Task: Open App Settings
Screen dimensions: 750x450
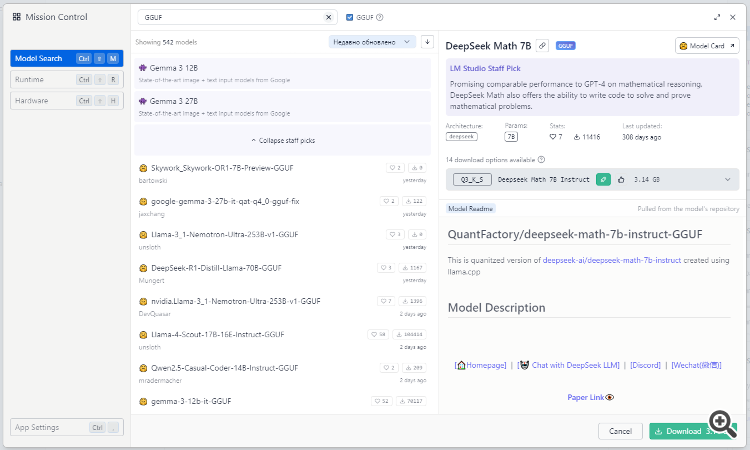Action: pos(66,427)
